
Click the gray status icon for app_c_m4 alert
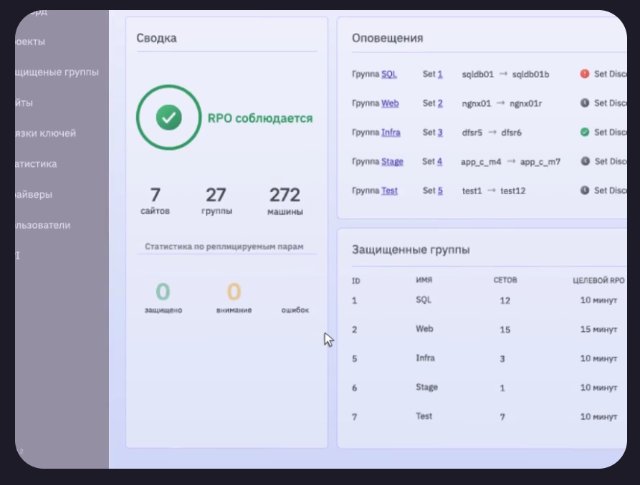tap(585, 161)
